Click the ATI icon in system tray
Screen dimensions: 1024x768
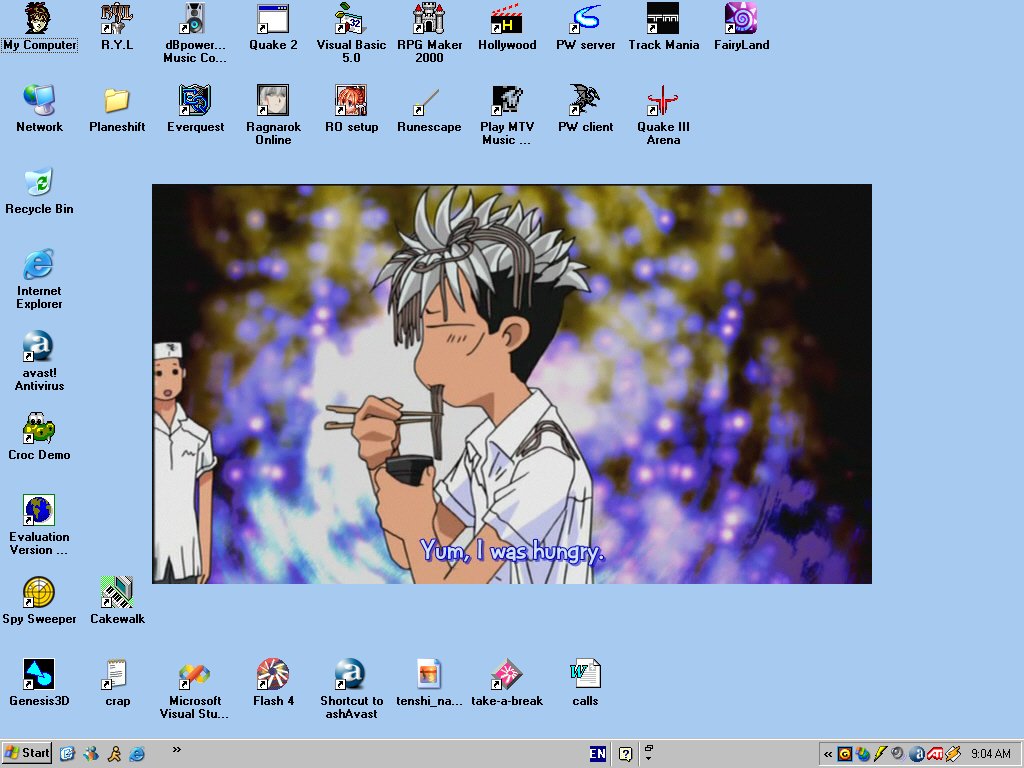coord(935,754)
